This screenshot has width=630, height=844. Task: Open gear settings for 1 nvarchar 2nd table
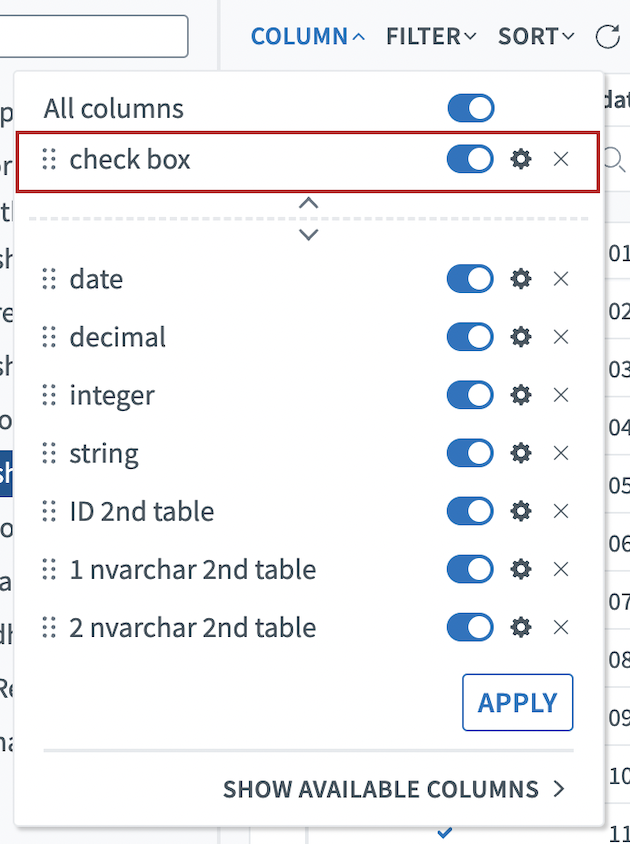(521, 569)
